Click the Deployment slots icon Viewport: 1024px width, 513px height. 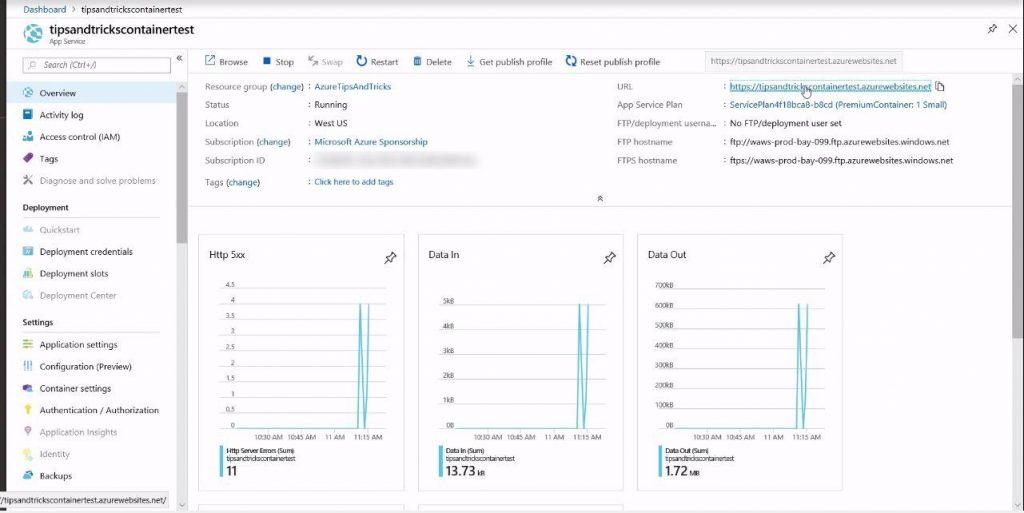pos(27,273)
